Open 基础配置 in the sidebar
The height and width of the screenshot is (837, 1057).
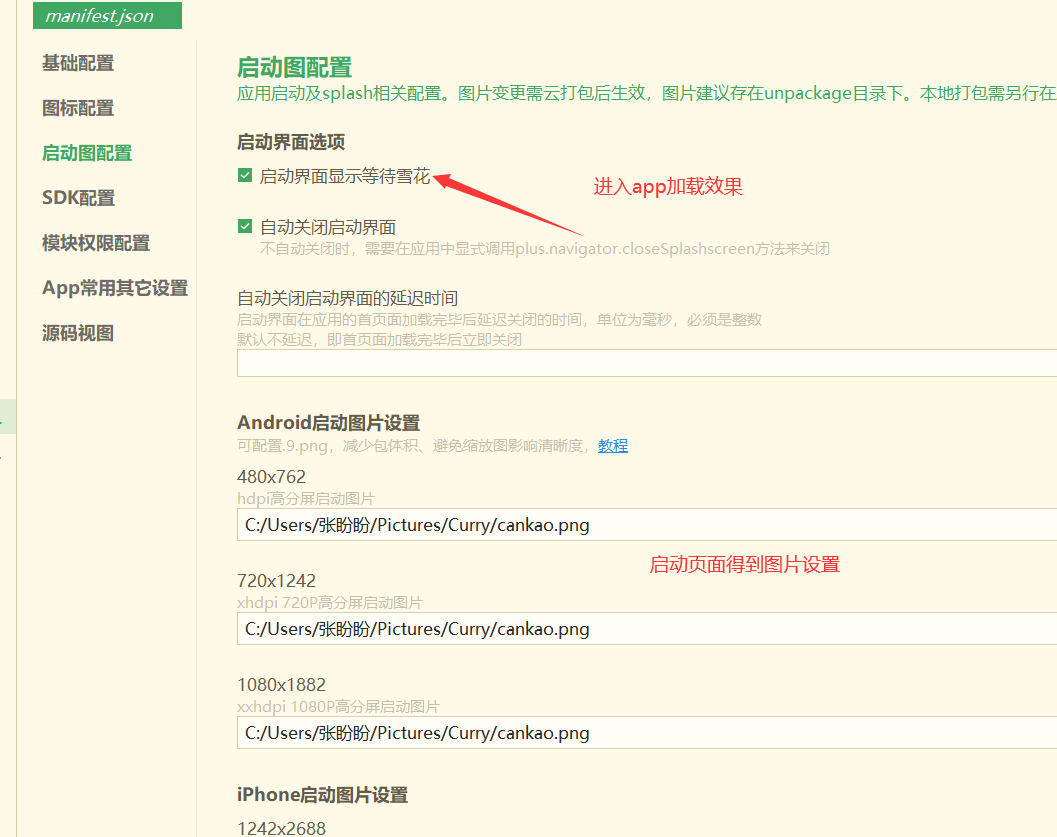click(78, 63)
